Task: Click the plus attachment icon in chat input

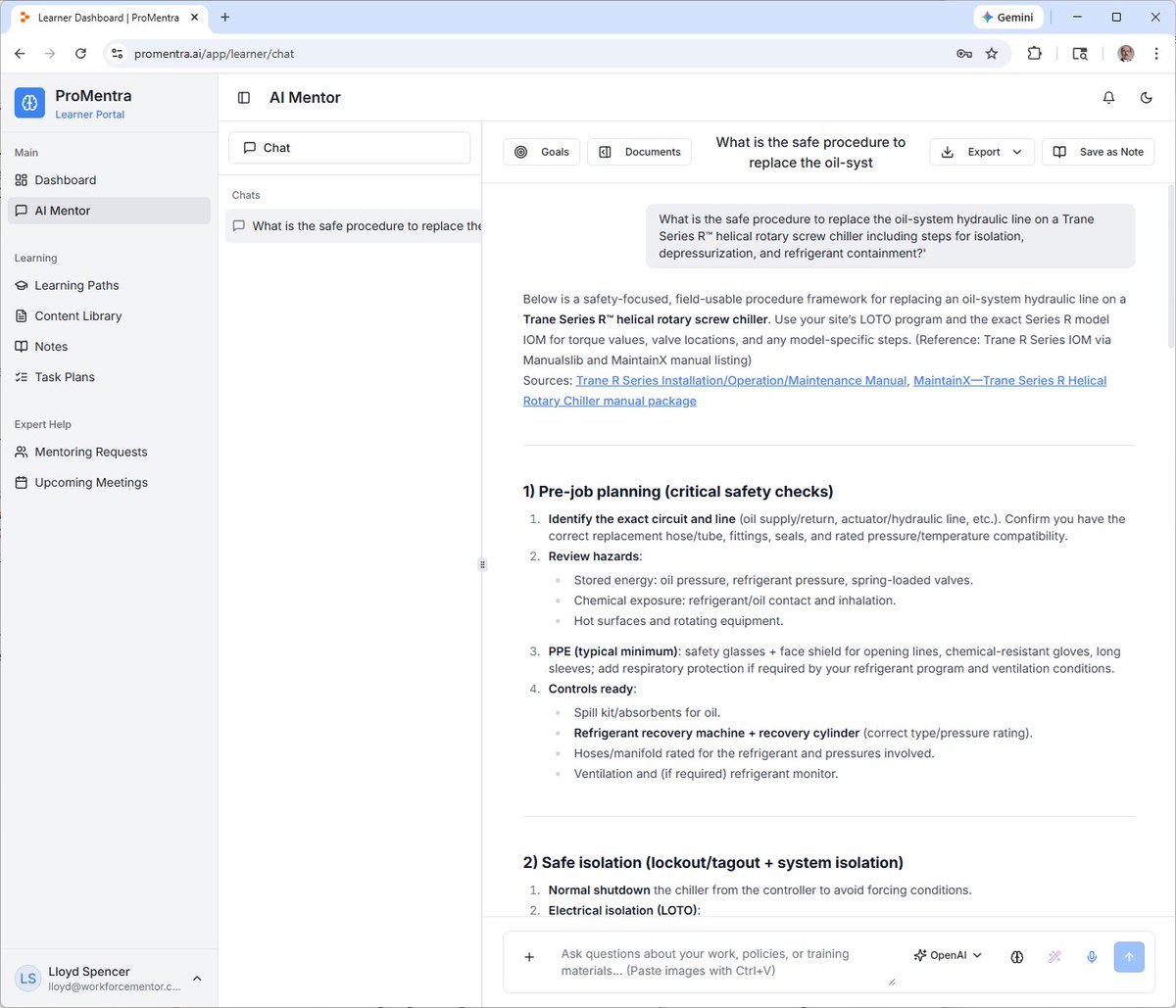Action: pos(529,957)
